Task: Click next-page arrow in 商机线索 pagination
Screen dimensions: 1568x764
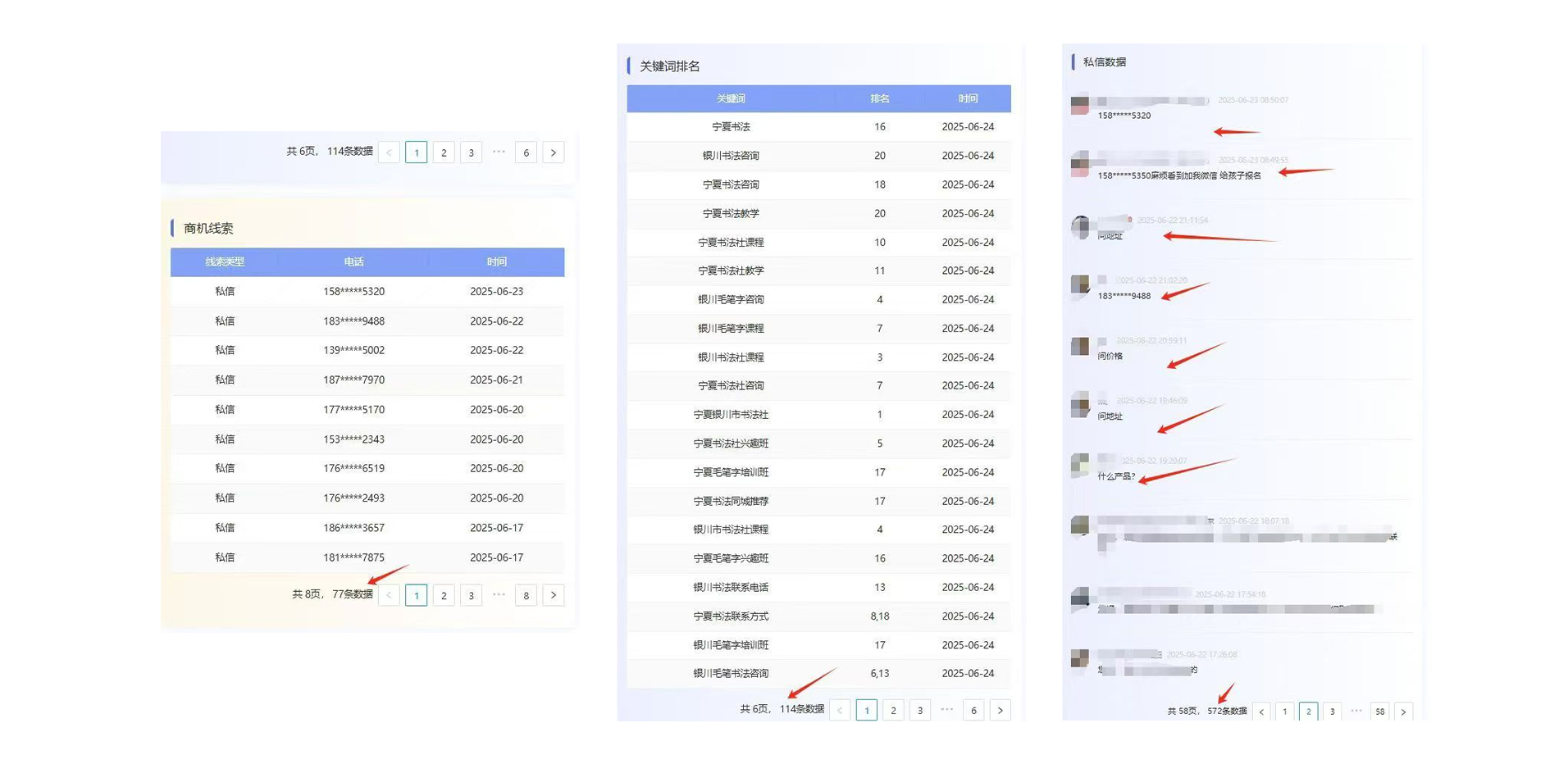Action: click(x=554, y=595)
